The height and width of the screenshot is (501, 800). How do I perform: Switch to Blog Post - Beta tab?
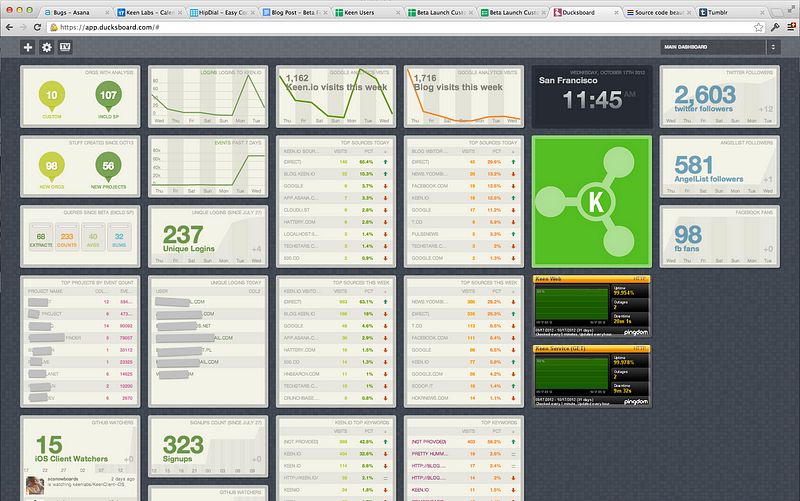pos(295,12)
